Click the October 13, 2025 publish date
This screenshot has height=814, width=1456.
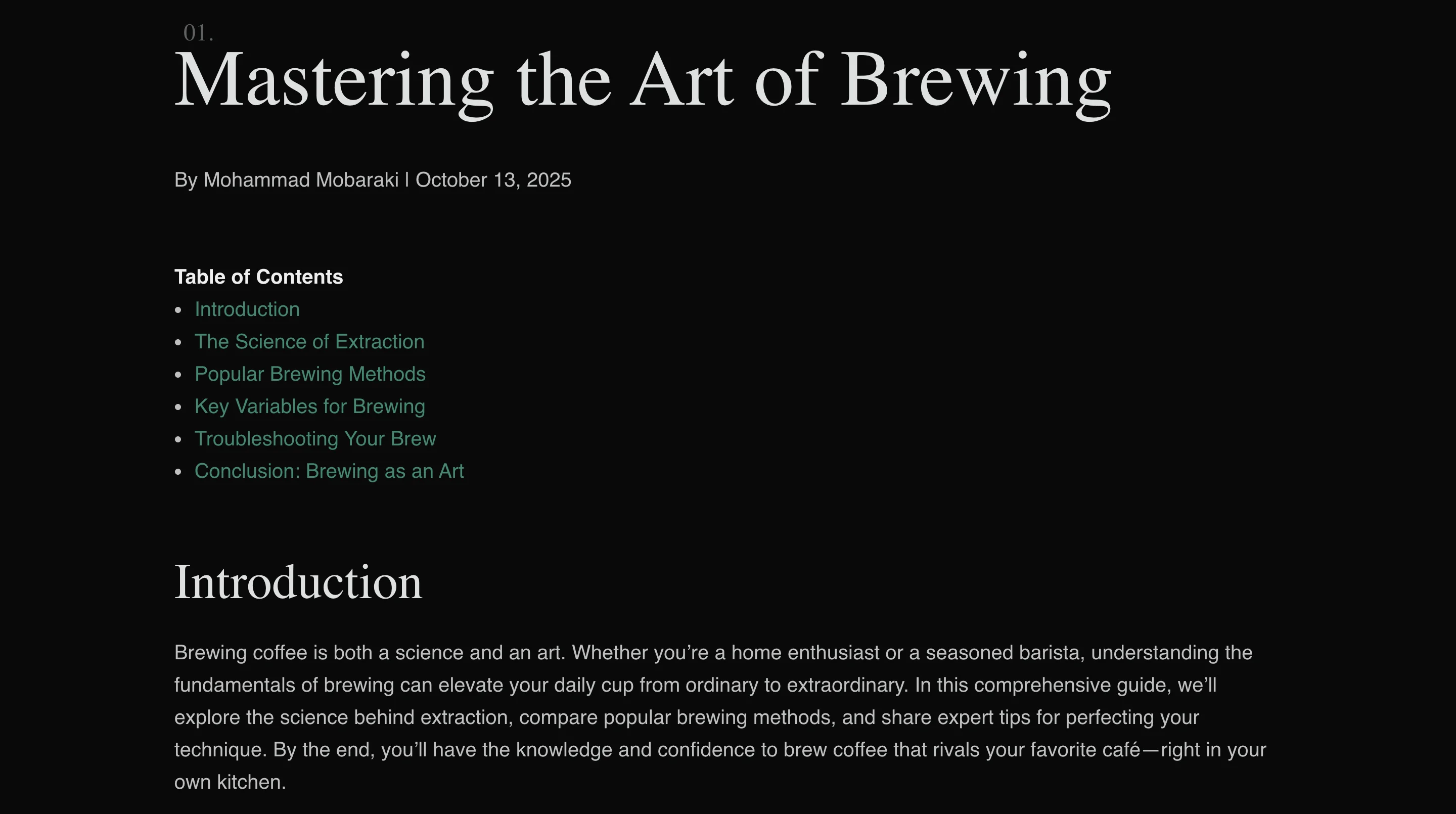493,180
